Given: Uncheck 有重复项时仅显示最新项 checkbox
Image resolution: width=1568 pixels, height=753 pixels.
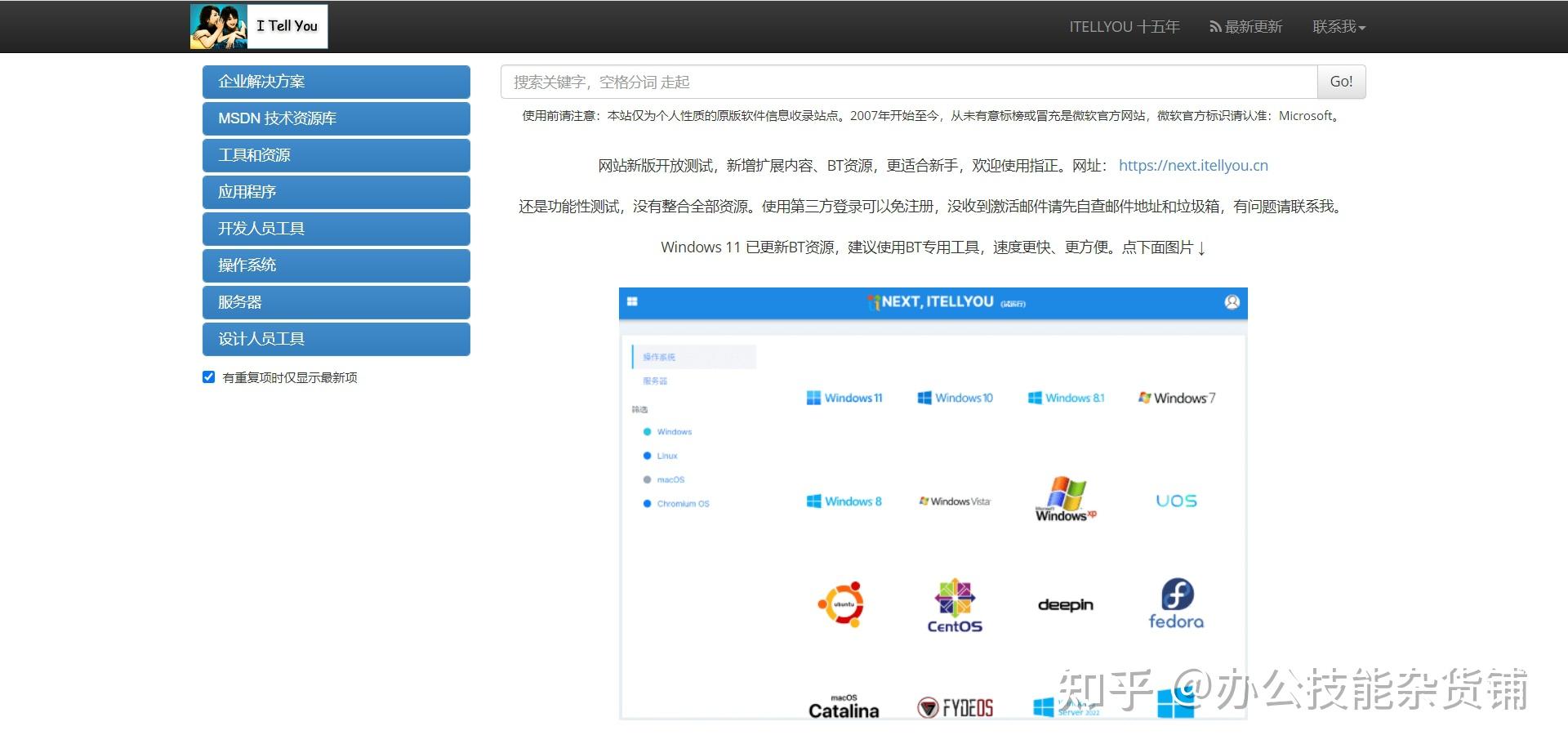Looking at the screenshot, I should [x=209, y=377].
